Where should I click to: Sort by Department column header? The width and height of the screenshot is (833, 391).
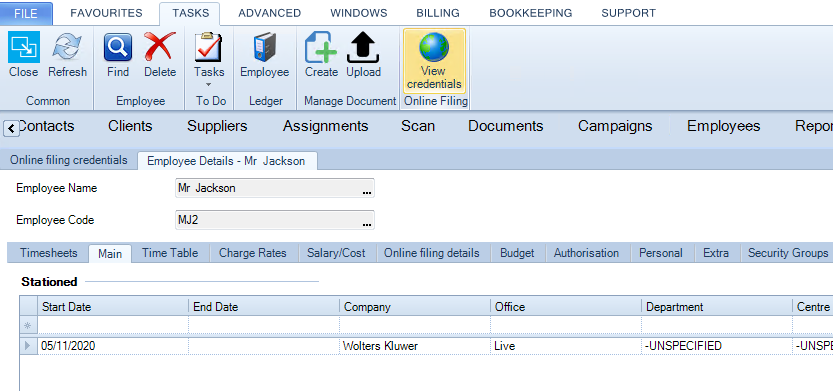click(x=717, y=307)
